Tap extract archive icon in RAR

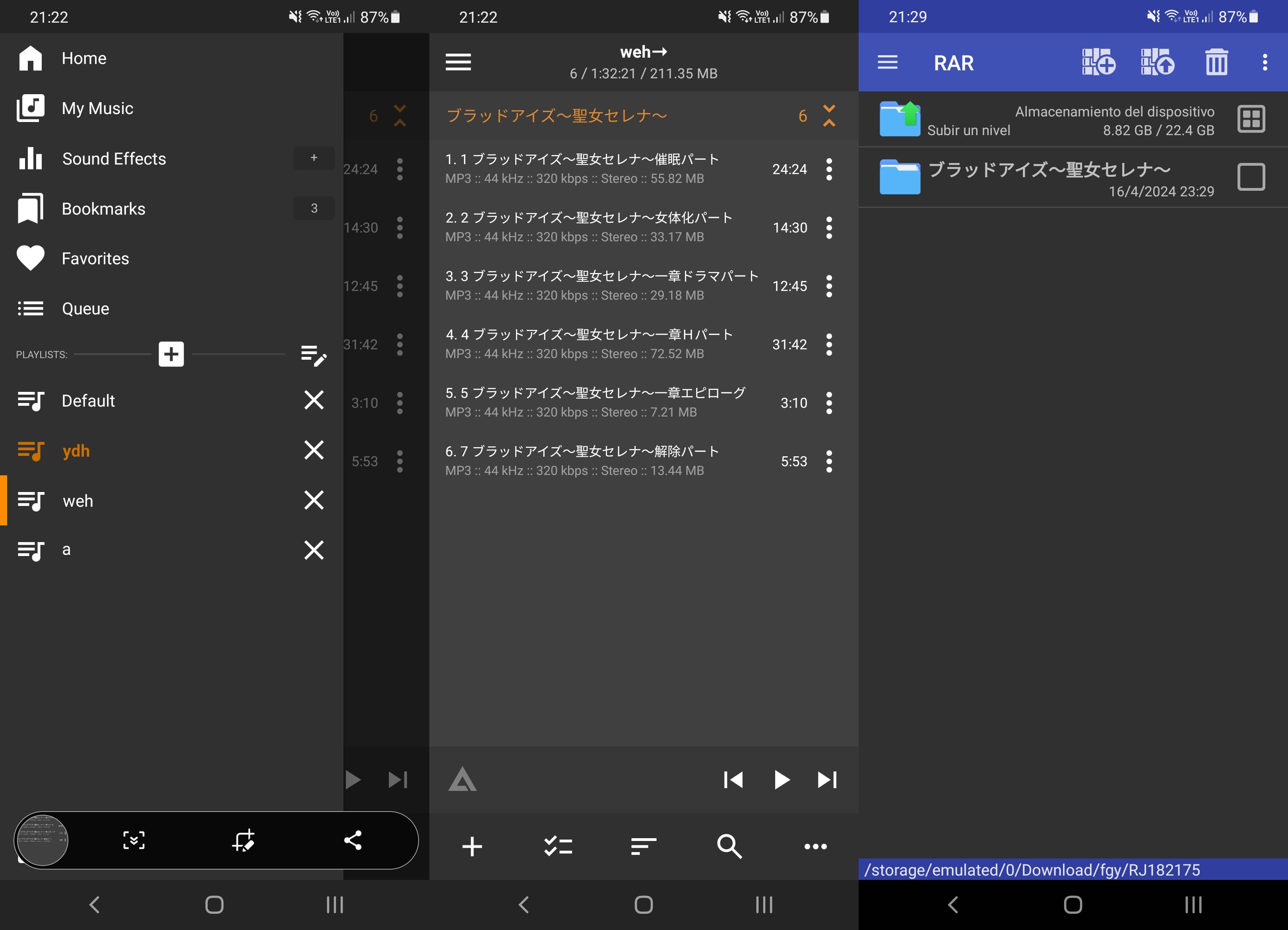(x=1157, y=62)
